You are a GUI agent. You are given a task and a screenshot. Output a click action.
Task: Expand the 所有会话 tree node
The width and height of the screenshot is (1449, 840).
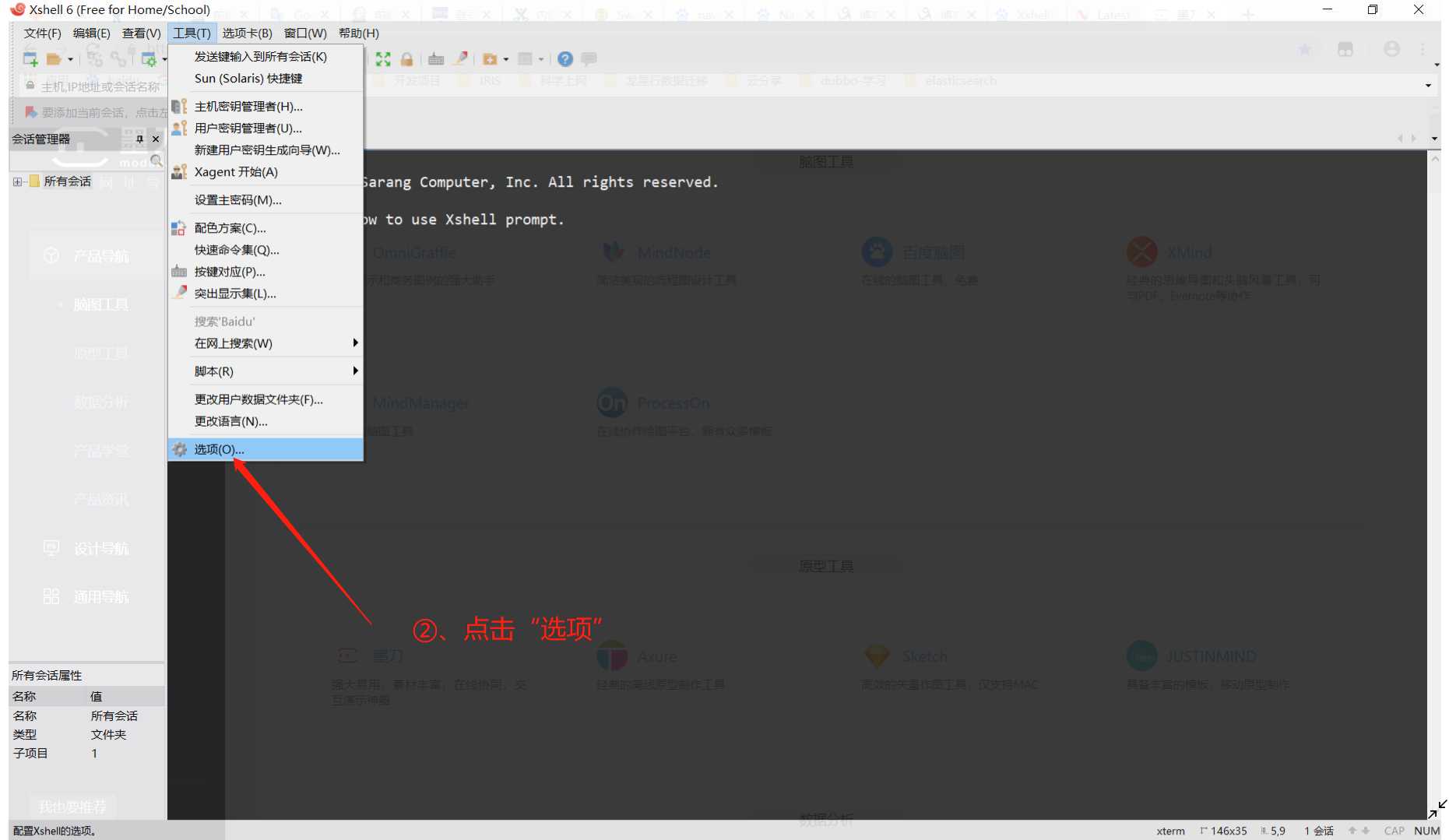(17, 181)
